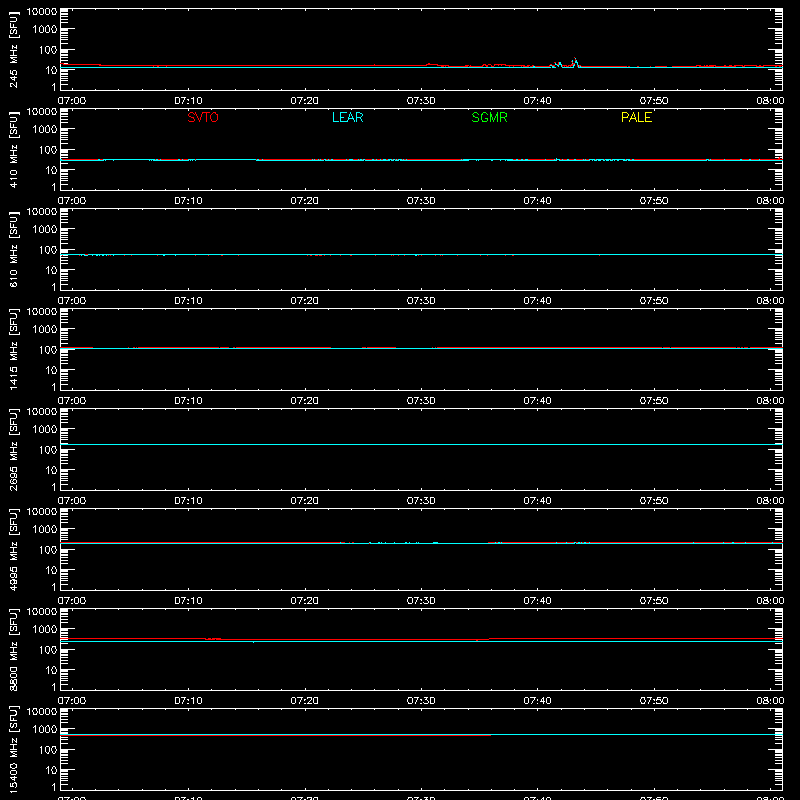This screenshot has width=800, height=800.
Task: Click the 10000 tick on 245 MHz axis
Action: coord(42,12)
